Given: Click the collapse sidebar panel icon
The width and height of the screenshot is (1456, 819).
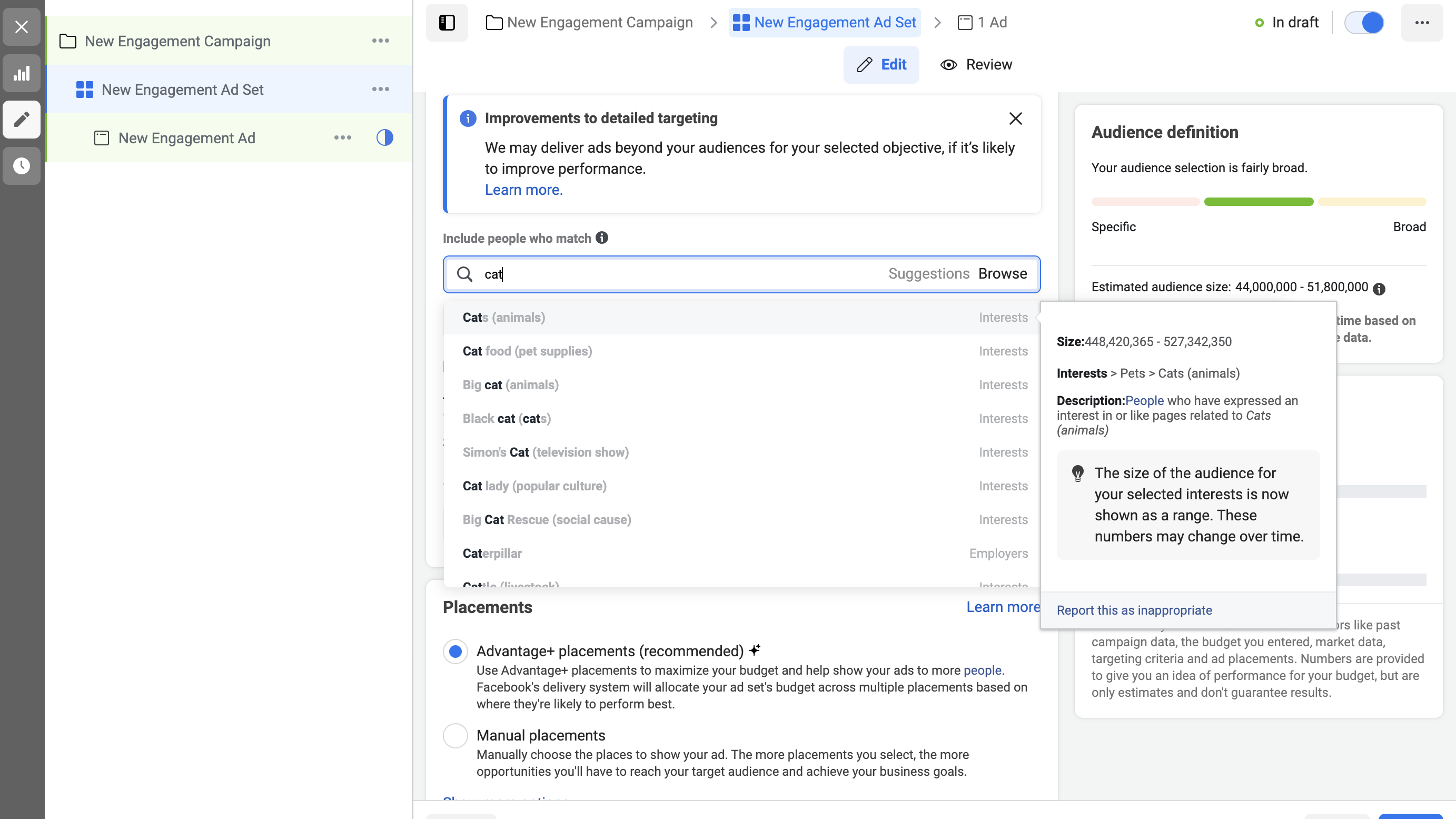Looking at the screenshot, I should (x=447, y=22).
